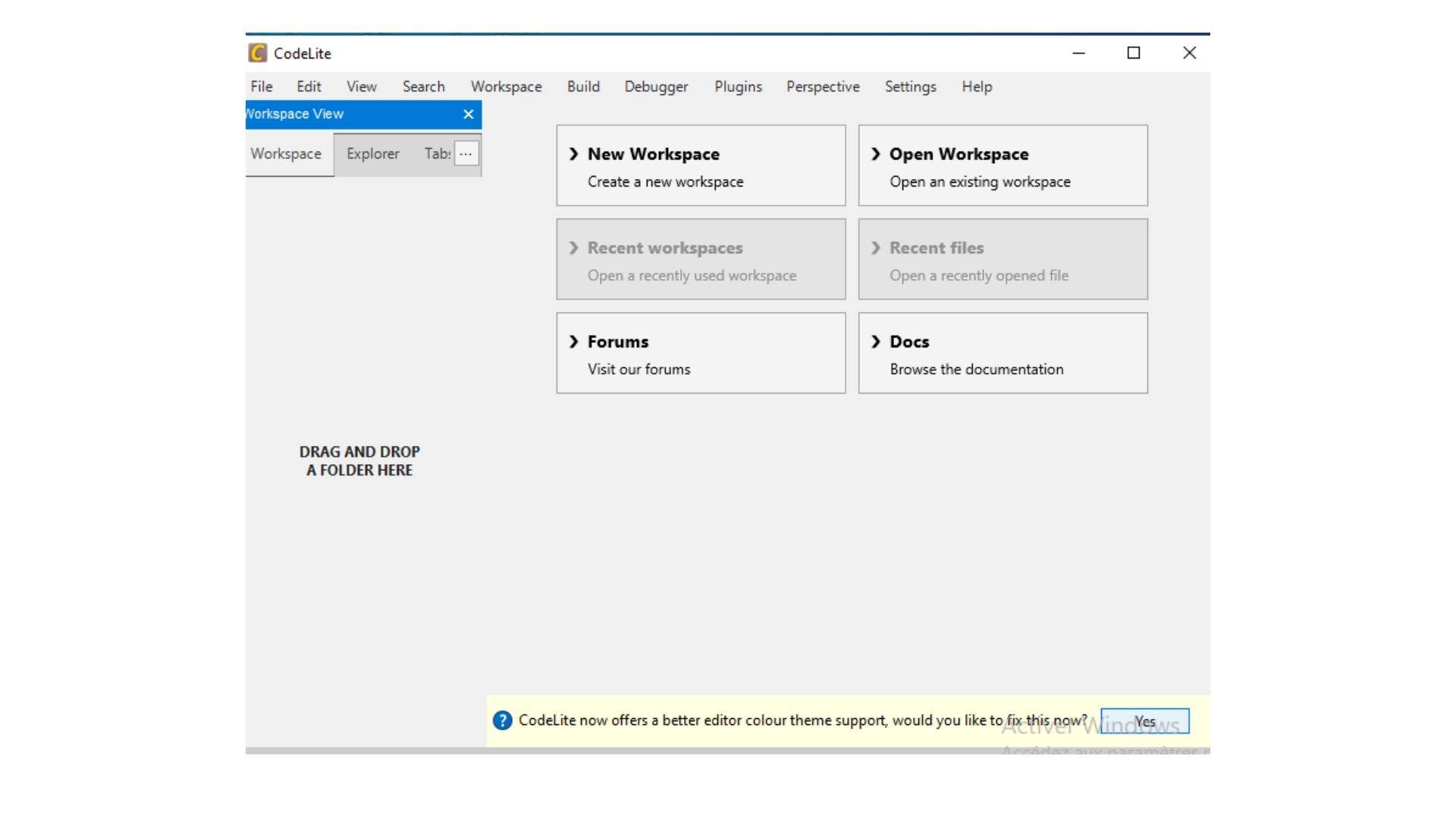The height and width of the screenshot is (819, 1456).
Task: Click the chevron beside Recent workspaces
Action: [x=574, y=248]
